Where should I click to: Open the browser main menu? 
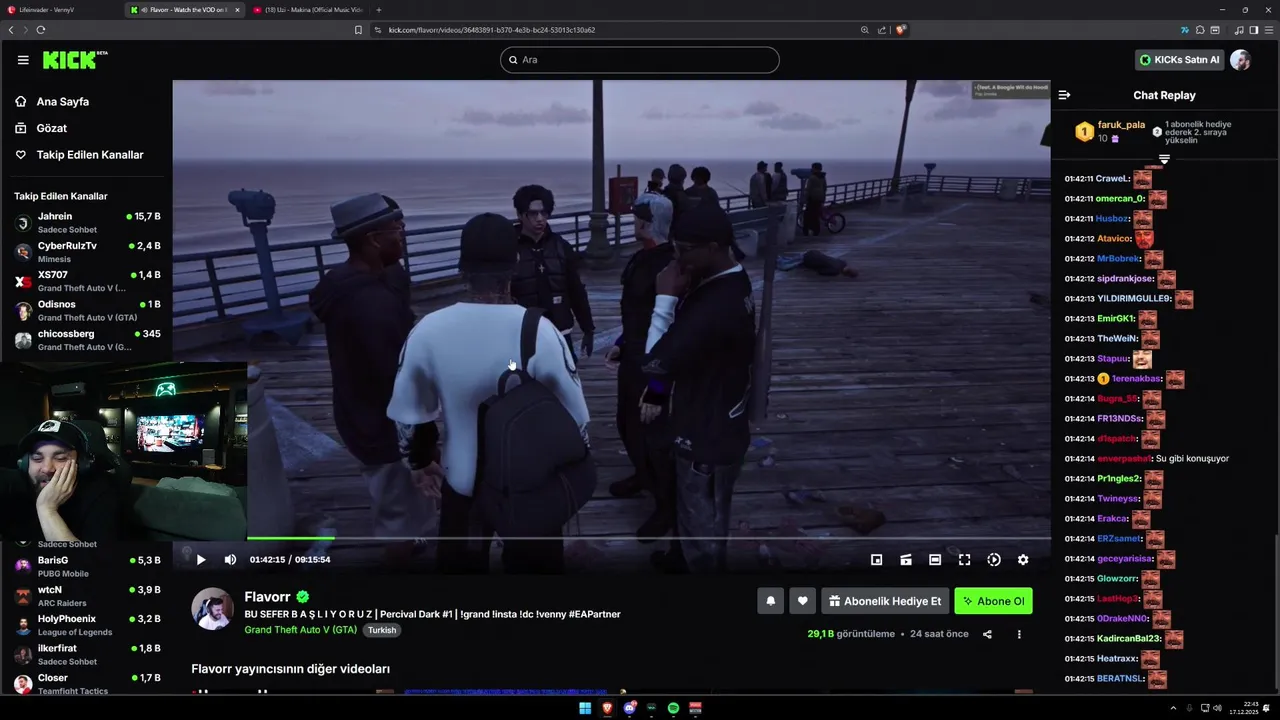[1269, 30]
